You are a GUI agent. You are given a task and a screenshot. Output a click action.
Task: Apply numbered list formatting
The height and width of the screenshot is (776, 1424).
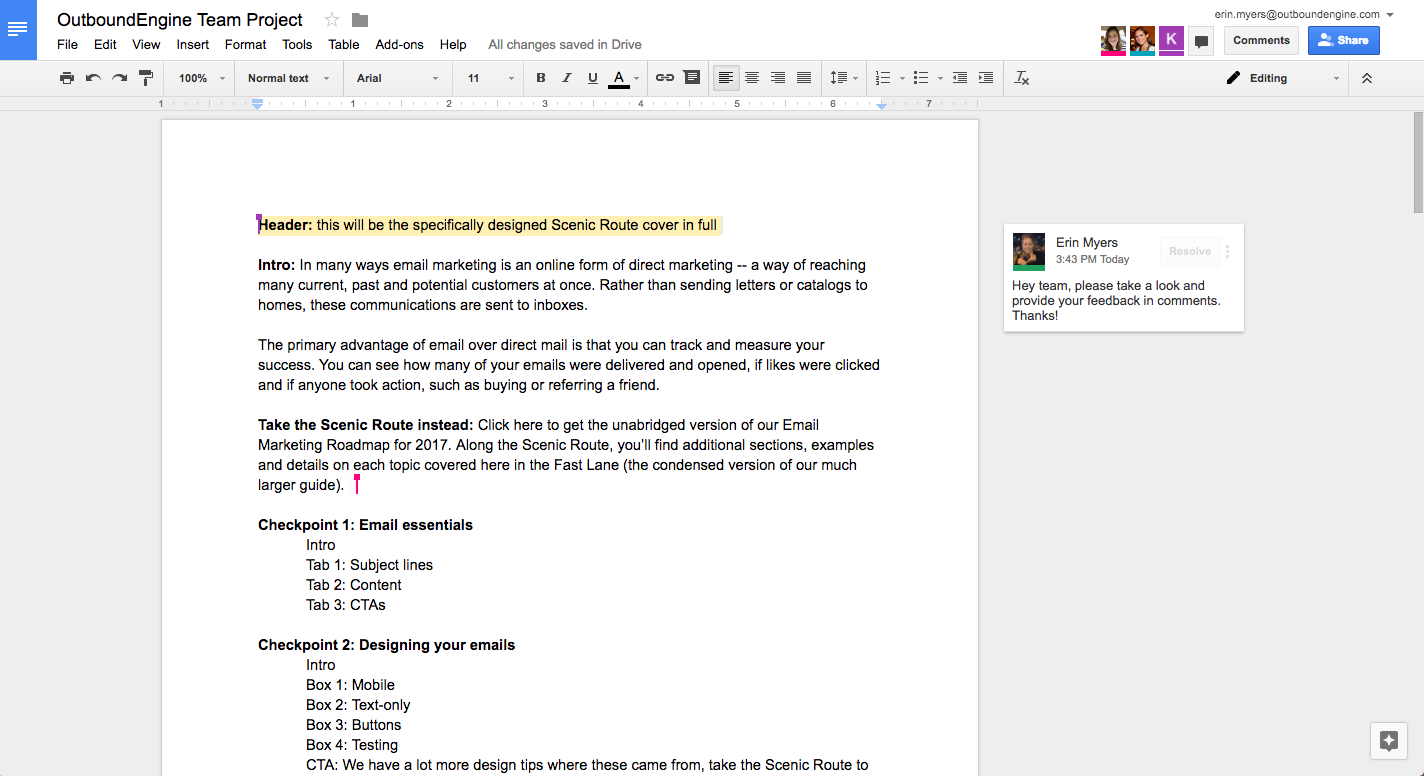[883, 78]
